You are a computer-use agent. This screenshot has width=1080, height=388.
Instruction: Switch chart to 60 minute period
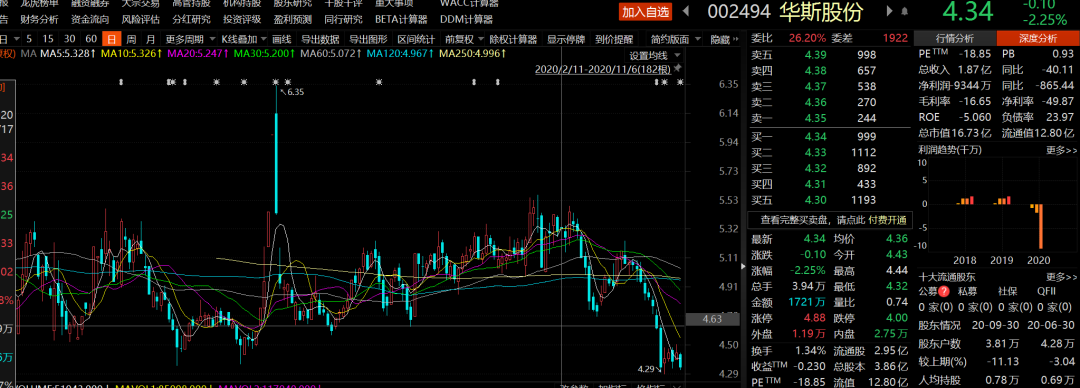coord(91,39)
